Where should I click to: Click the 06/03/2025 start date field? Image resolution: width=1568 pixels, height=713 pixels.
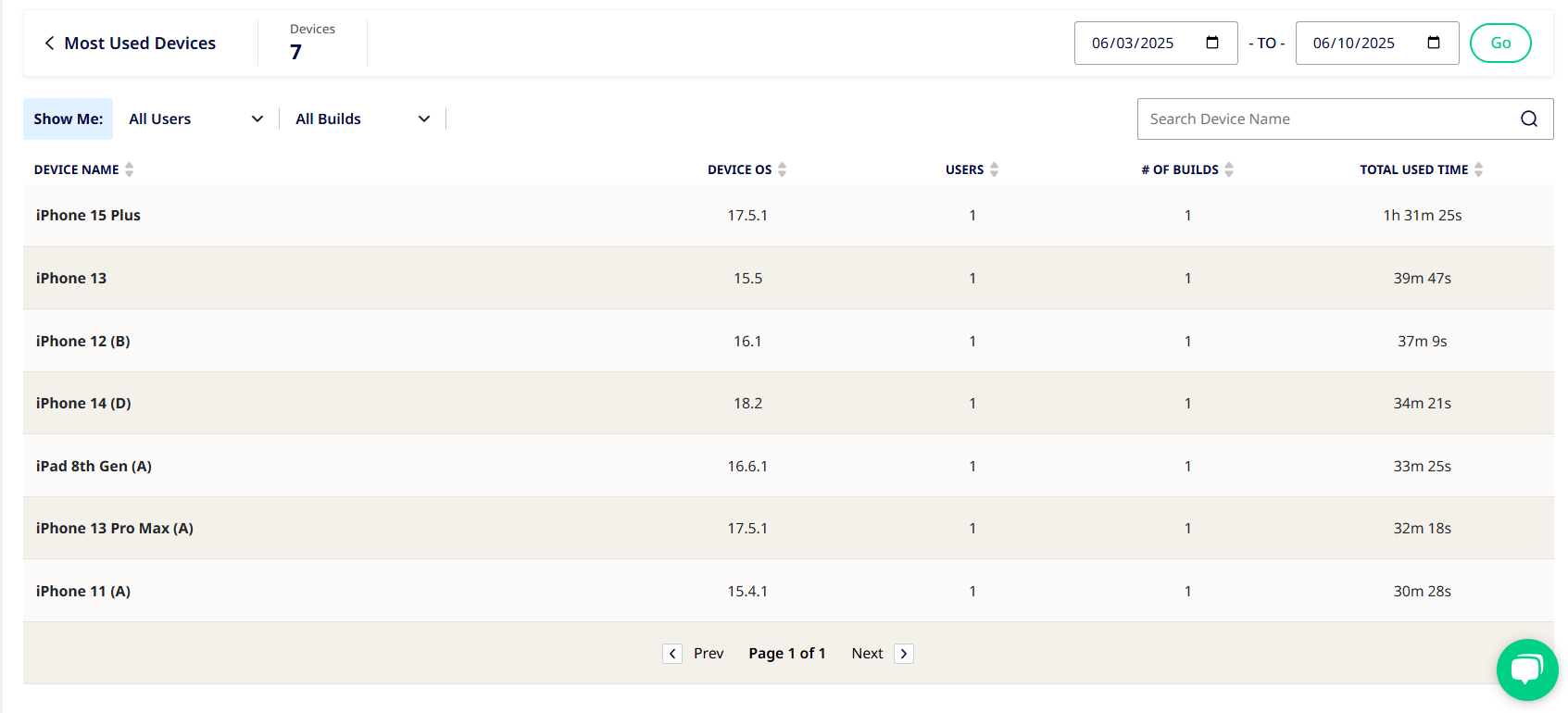click(1156, 43)
